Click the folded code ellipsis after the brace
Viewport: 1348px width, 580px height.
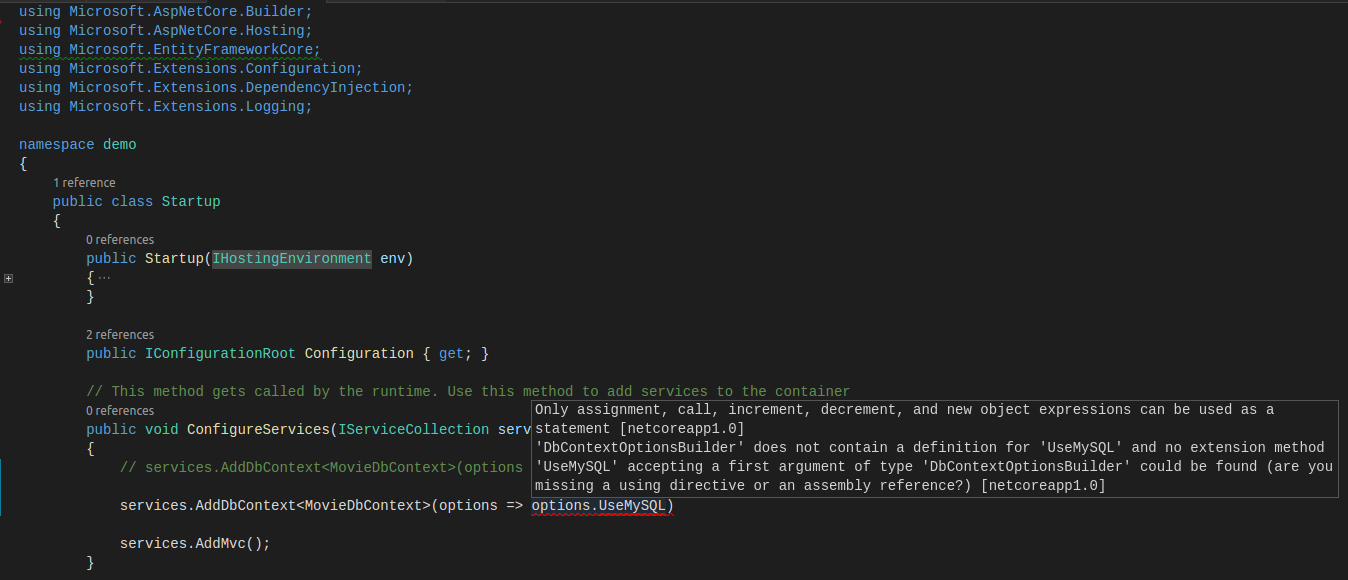click(103, 277)
